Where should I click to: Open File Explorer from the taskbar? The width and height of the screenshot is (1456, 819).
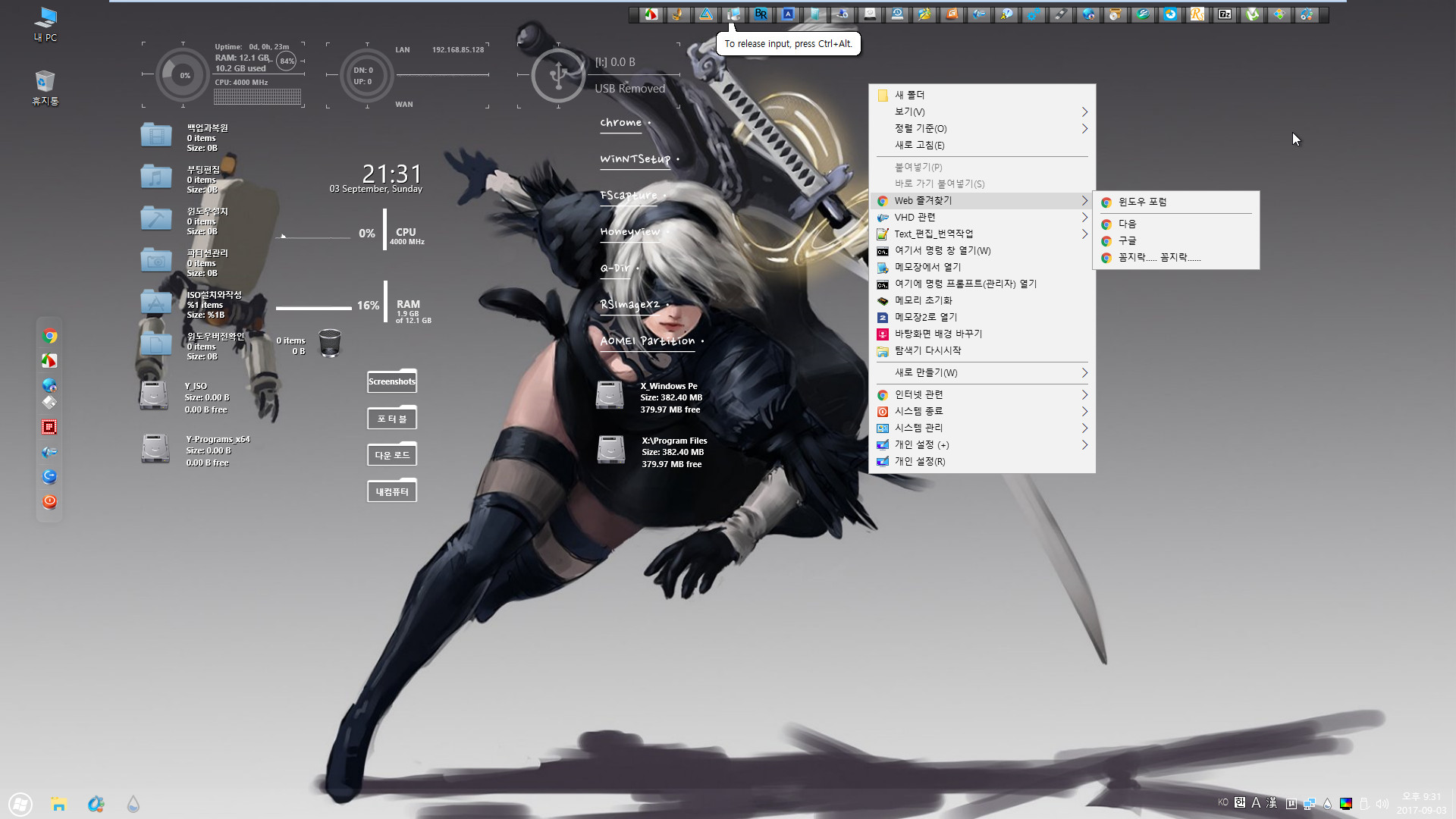pyautogui.click(x=58, y=804)
